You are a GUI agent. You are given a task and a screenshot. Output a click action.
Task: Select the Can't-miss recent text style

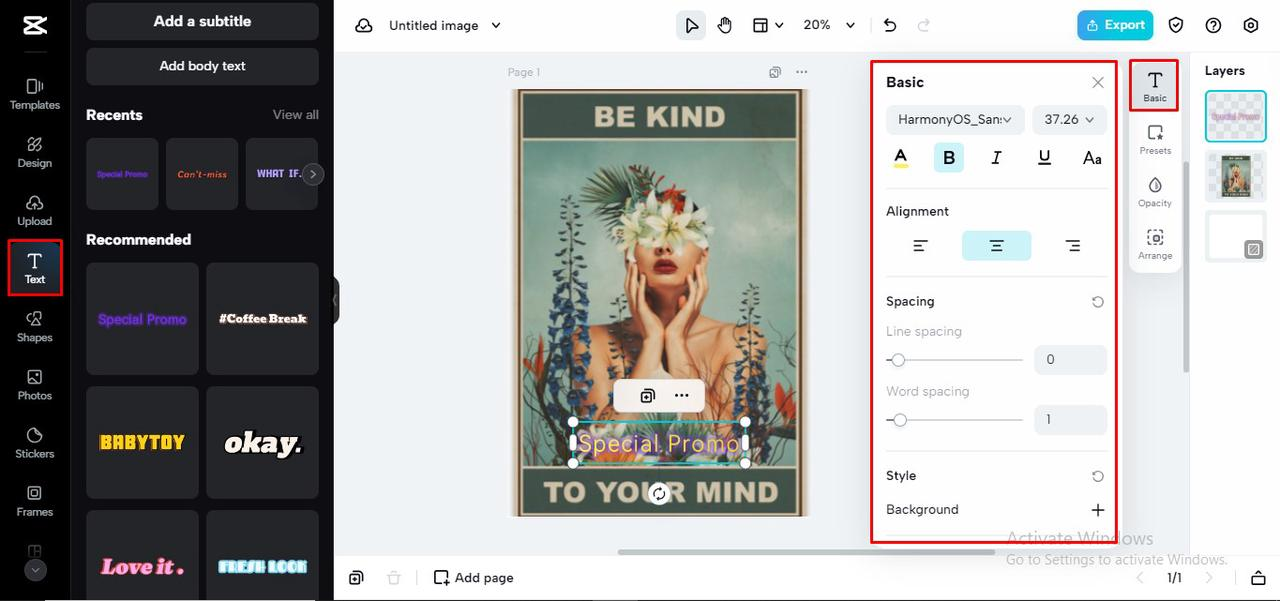click(x=202, y=174)
